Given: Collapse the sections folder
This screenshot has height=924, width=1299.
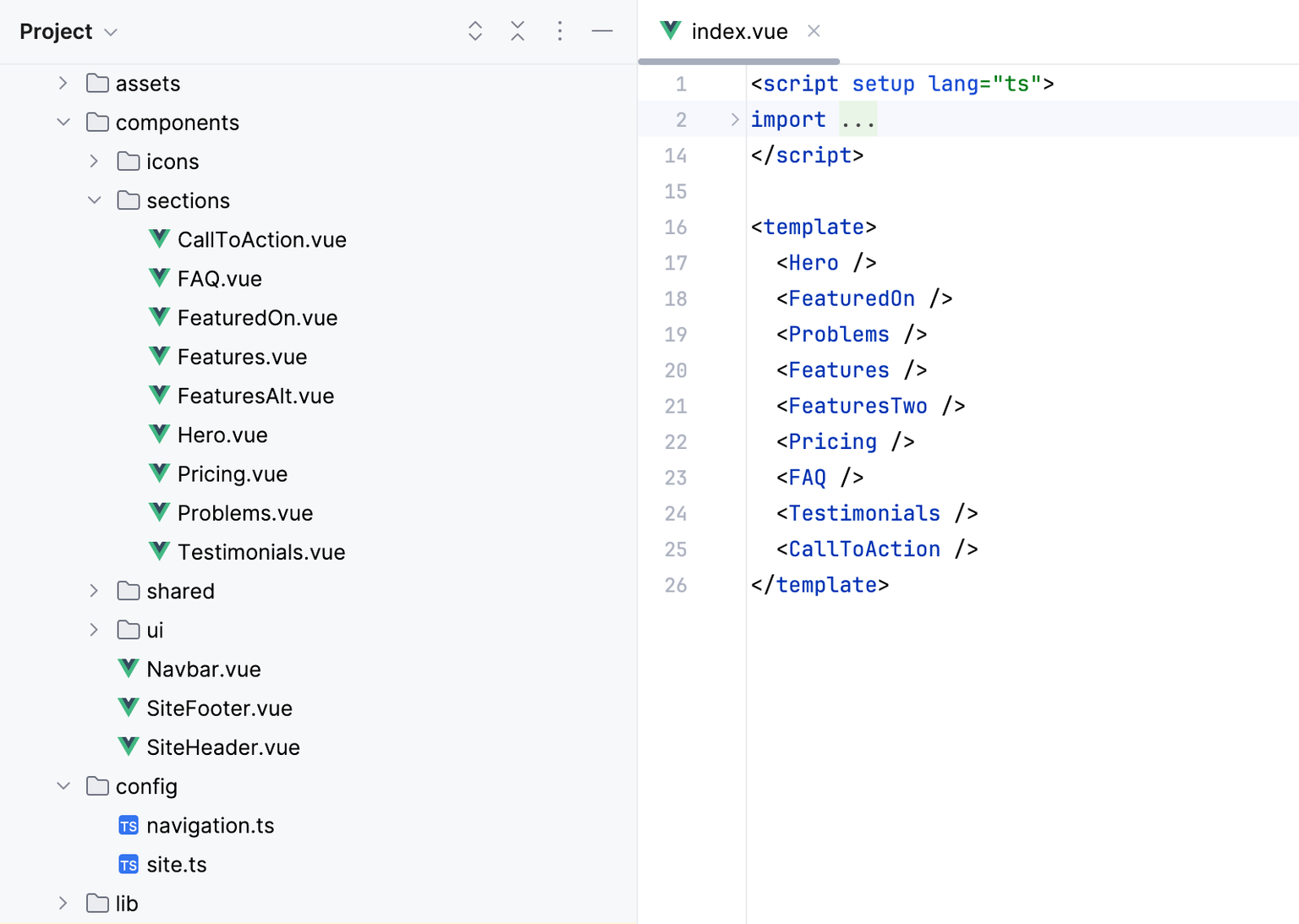Looking at the screenshot, I should (95, 200).
